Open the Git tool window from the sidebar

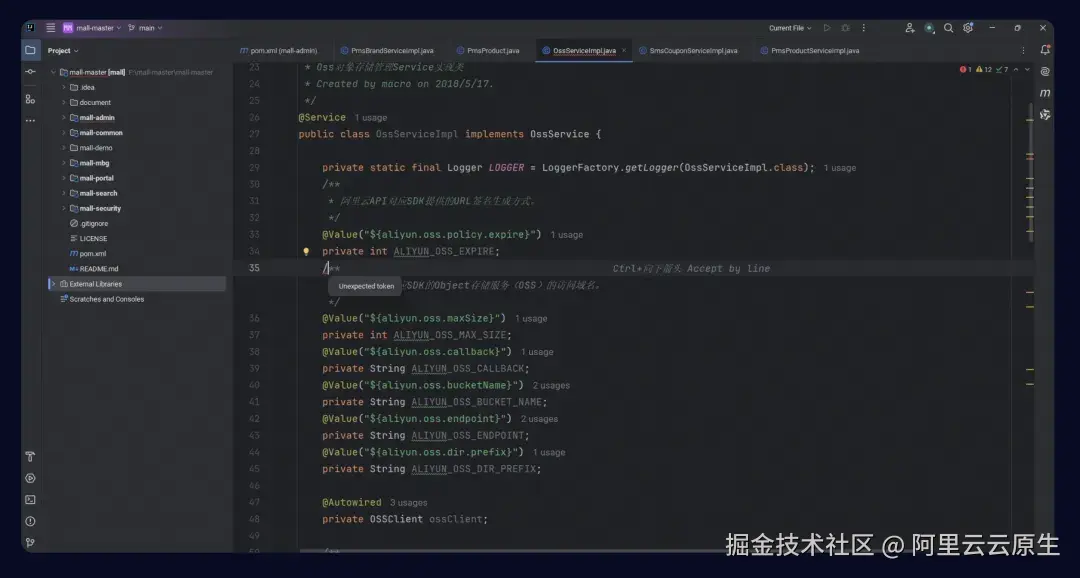30,543
